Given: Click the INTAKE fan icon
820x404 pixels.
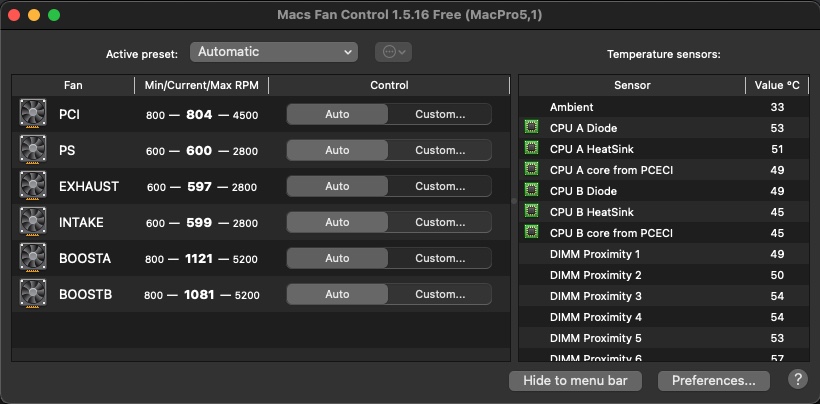Looking at the screenshot, I should (33, 222).
